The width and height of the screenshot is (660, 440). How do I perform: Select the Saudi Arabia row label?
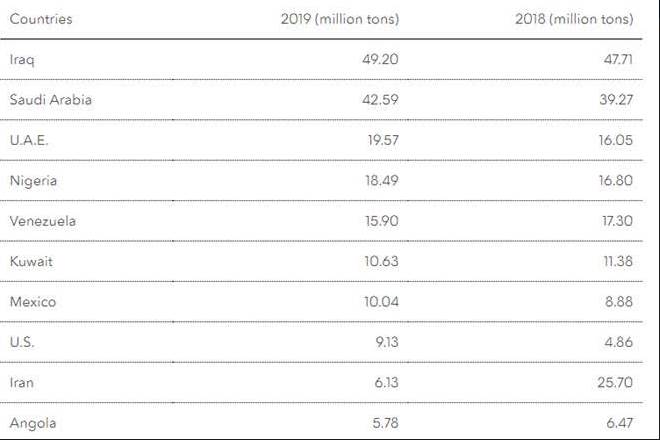[50, 100]
